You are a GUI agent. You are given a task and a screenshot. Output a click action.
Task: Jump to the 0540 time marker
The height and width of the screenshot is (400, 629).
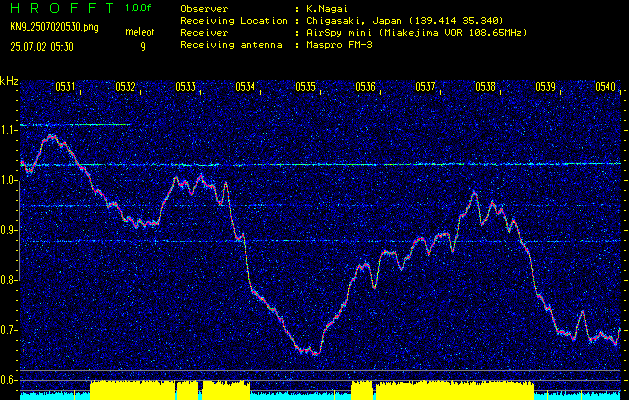pos(605,86)
